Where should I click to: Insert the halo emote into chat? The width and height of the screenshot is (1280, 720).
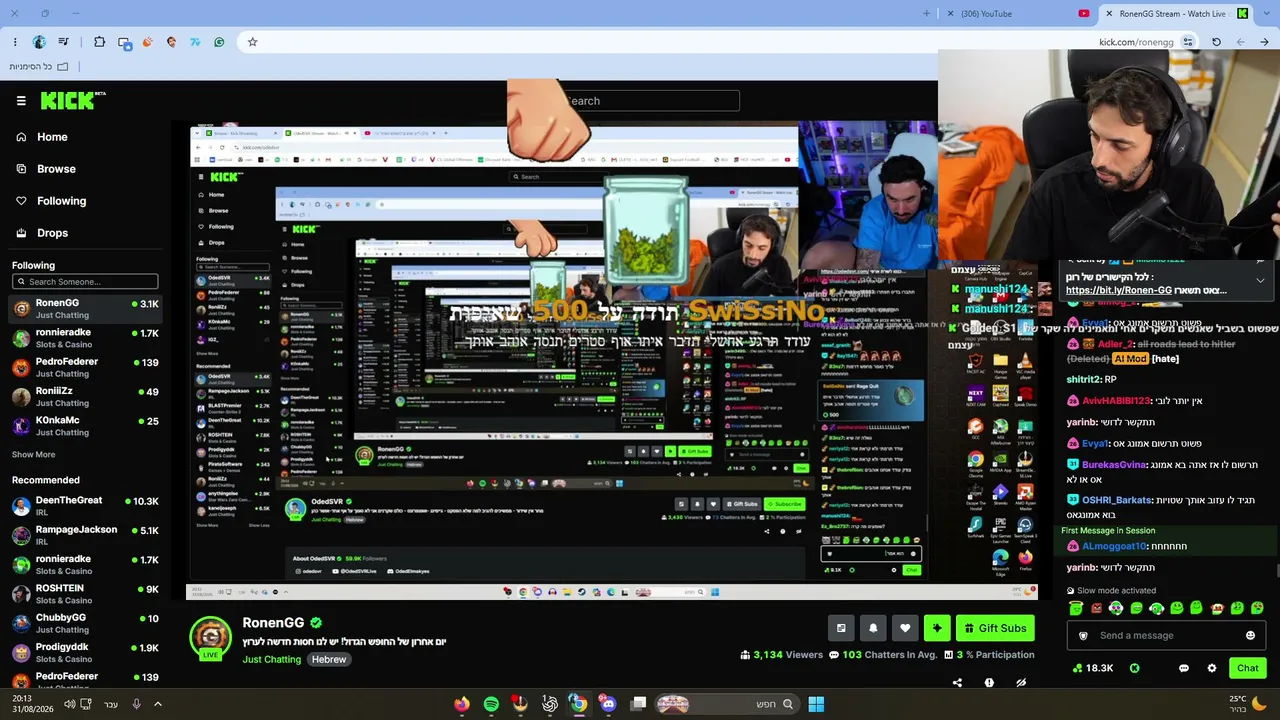tap(1076, 608)
